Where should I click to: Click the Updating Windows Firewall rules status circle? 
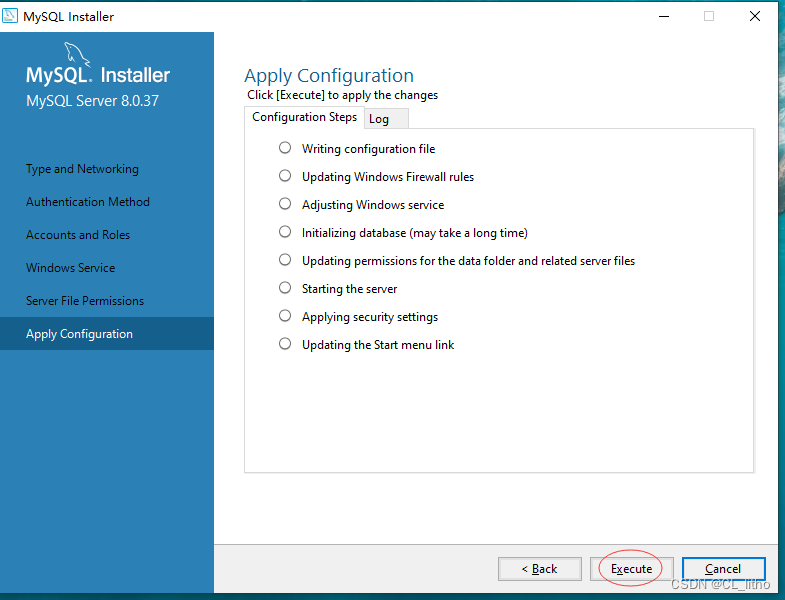pyautogui.click(x=285, y=176)
